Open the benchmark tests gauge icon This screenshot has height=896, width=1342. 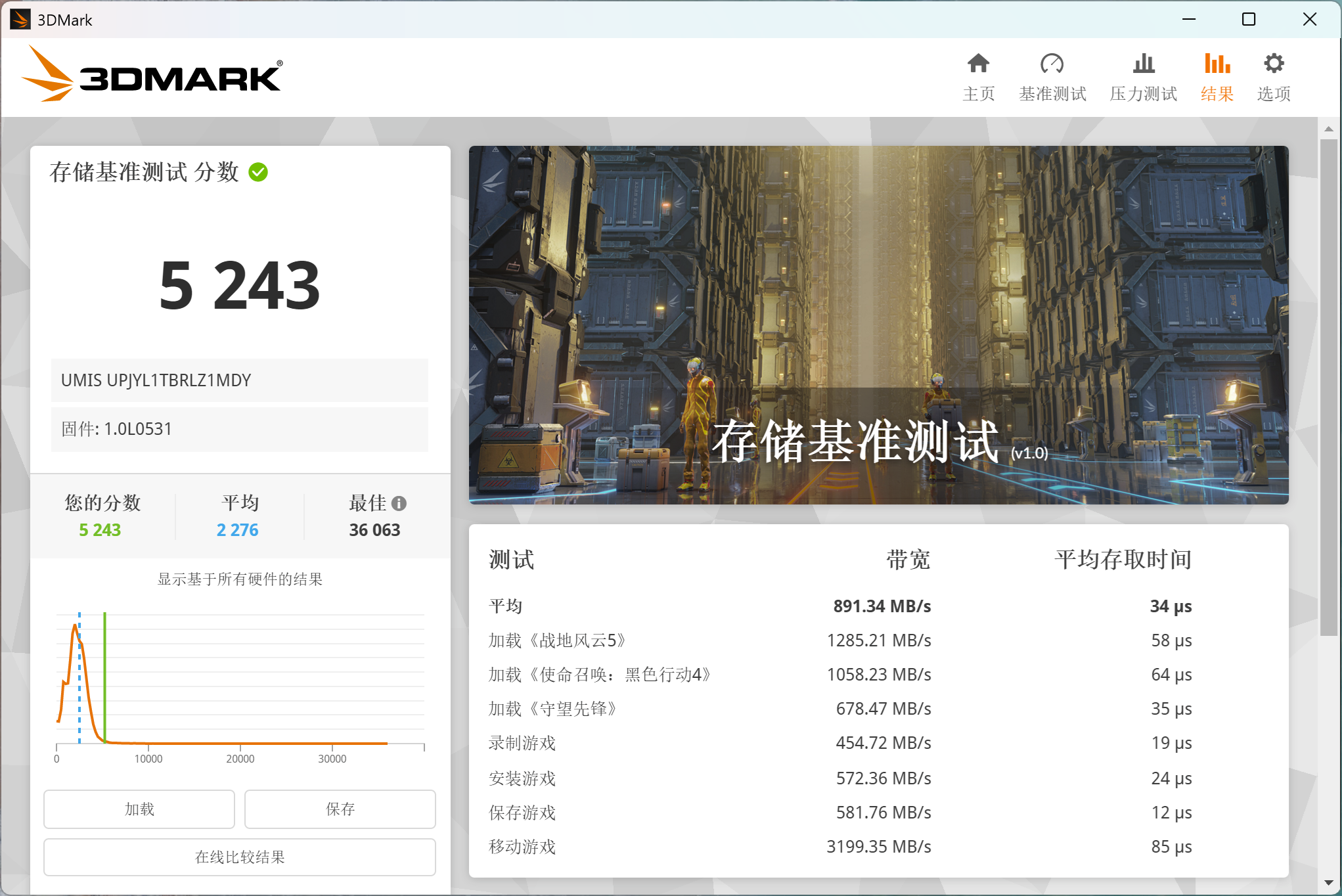point(1052,64)
